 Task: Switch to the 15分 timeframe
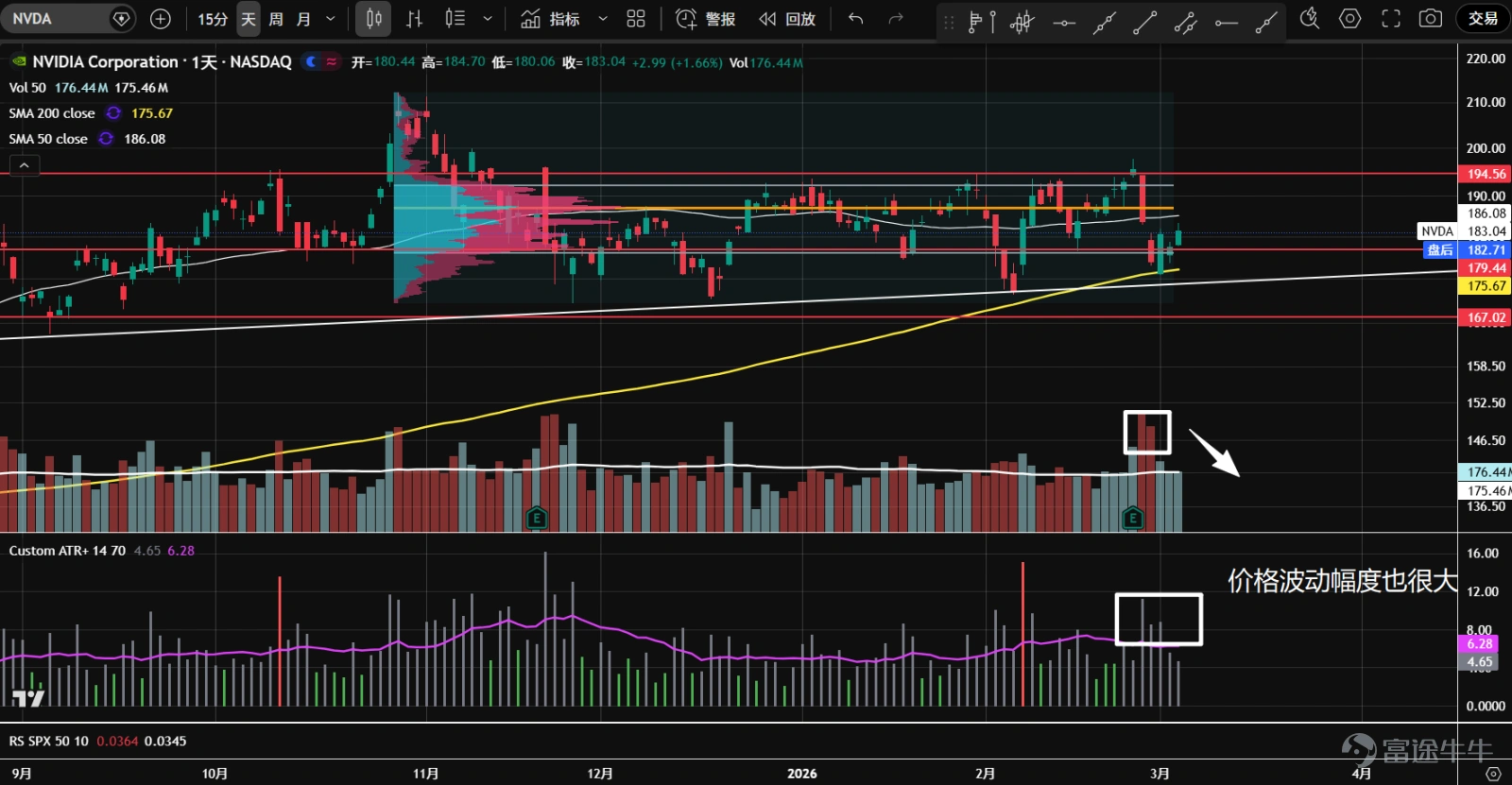(x=213, y=19)
